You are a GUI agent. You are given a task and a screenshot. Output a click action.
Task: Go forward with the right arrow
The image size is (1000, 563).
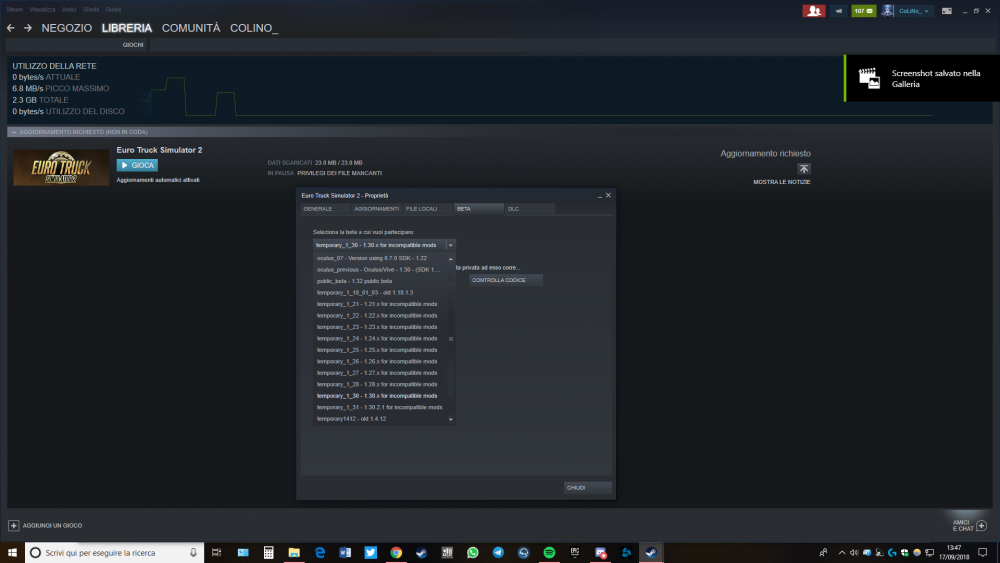coord(27,28)
